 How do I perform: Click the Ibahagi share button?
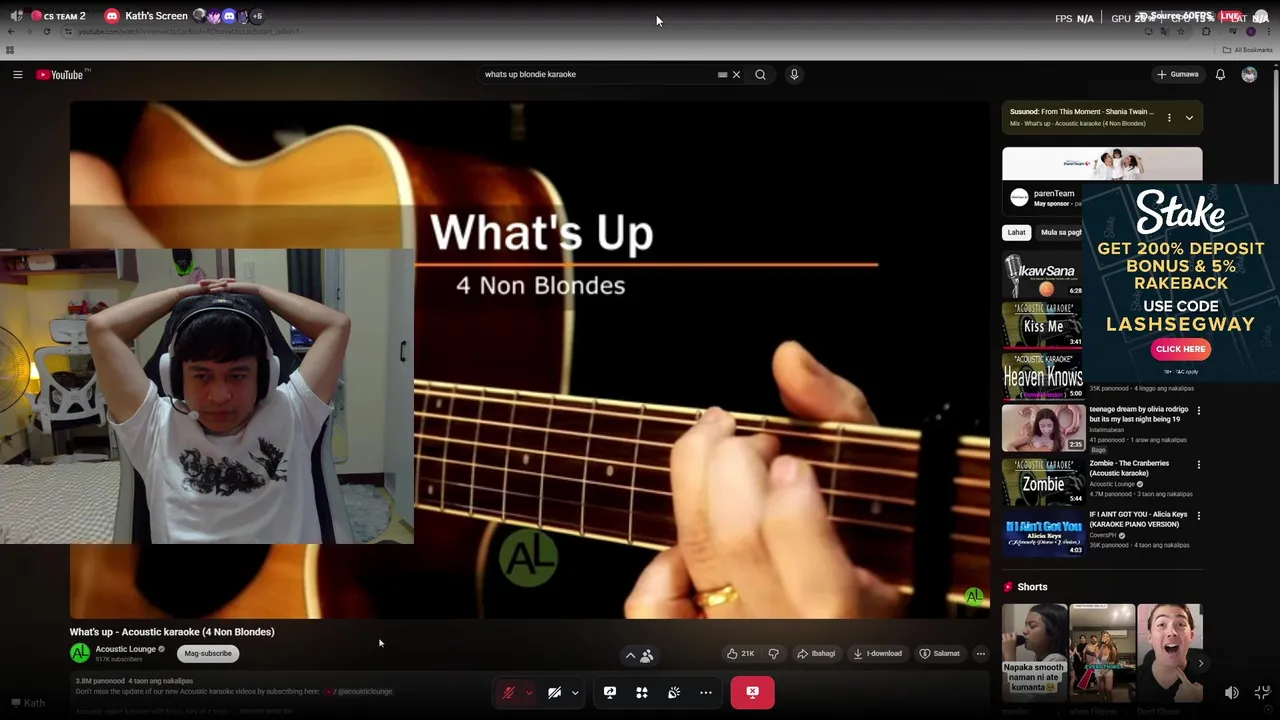816,653
